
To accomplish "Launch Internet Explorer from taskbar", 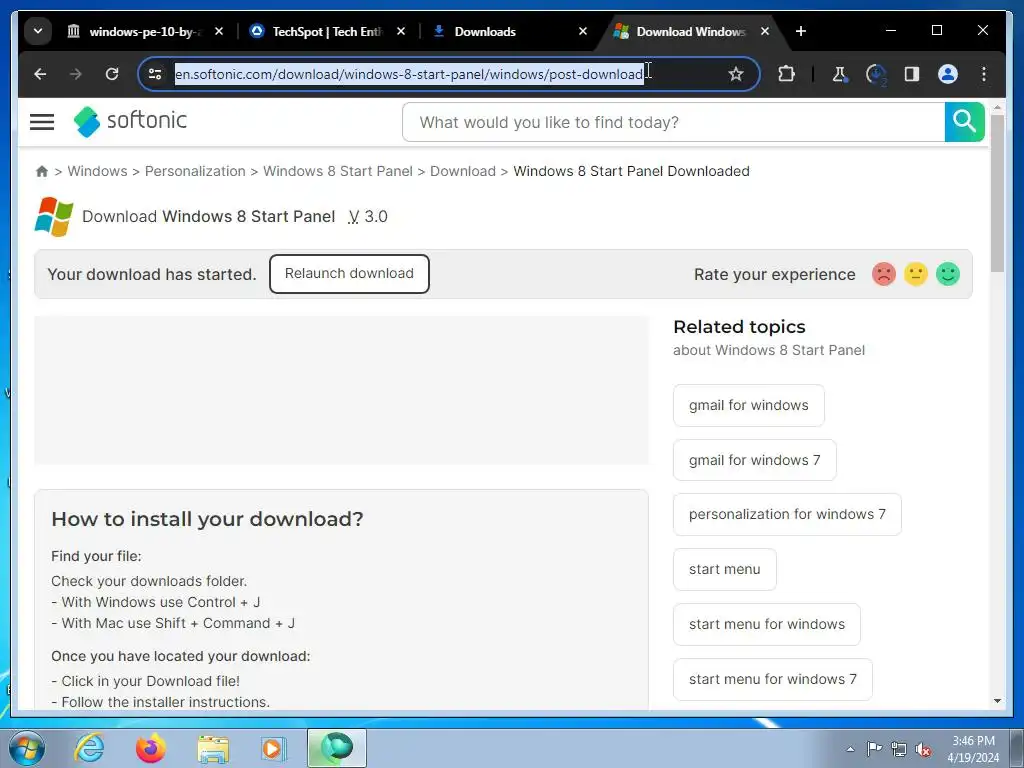I will 89,748.
